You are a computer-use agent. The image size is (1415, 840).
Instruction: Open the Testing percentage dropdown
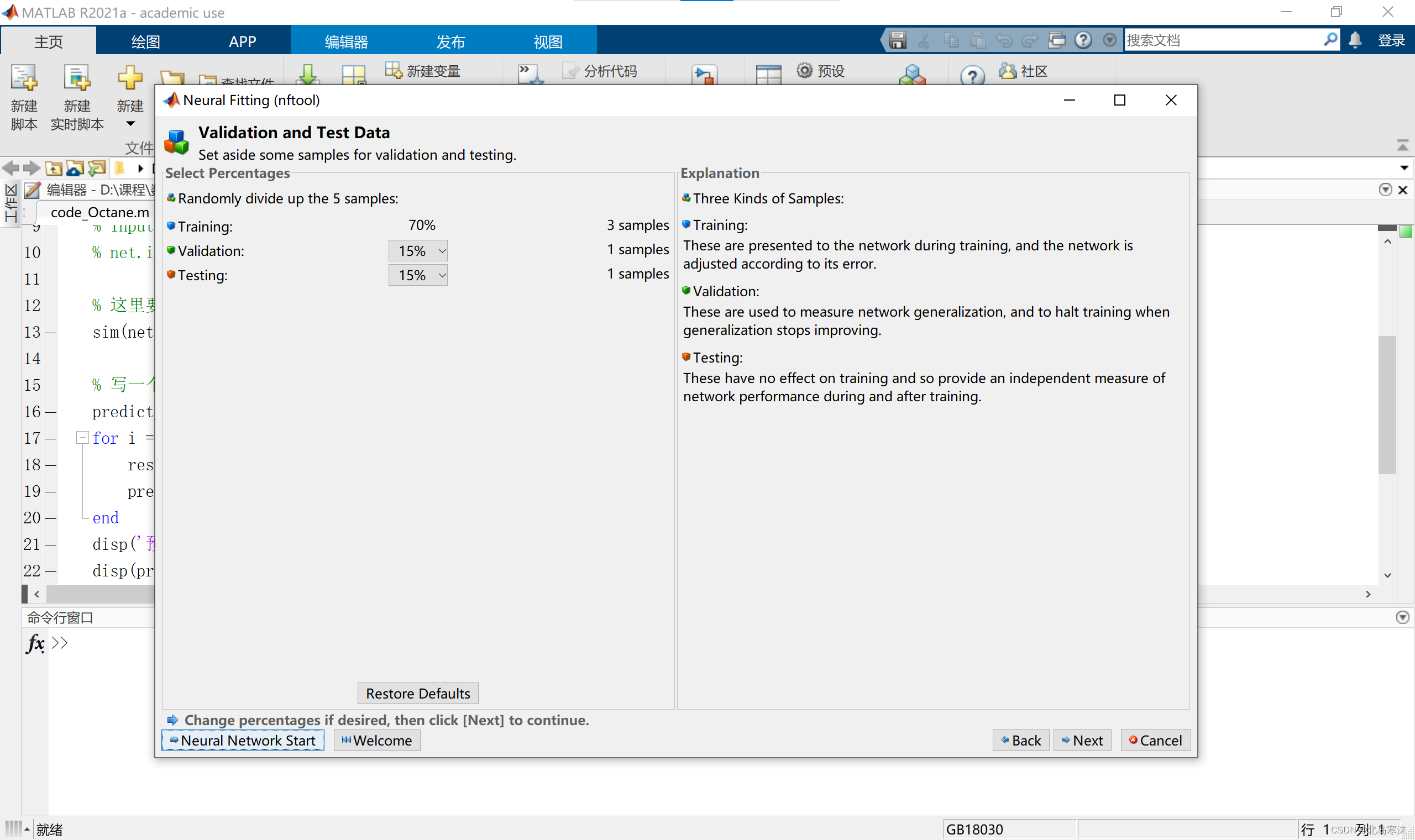pos(418,275)
